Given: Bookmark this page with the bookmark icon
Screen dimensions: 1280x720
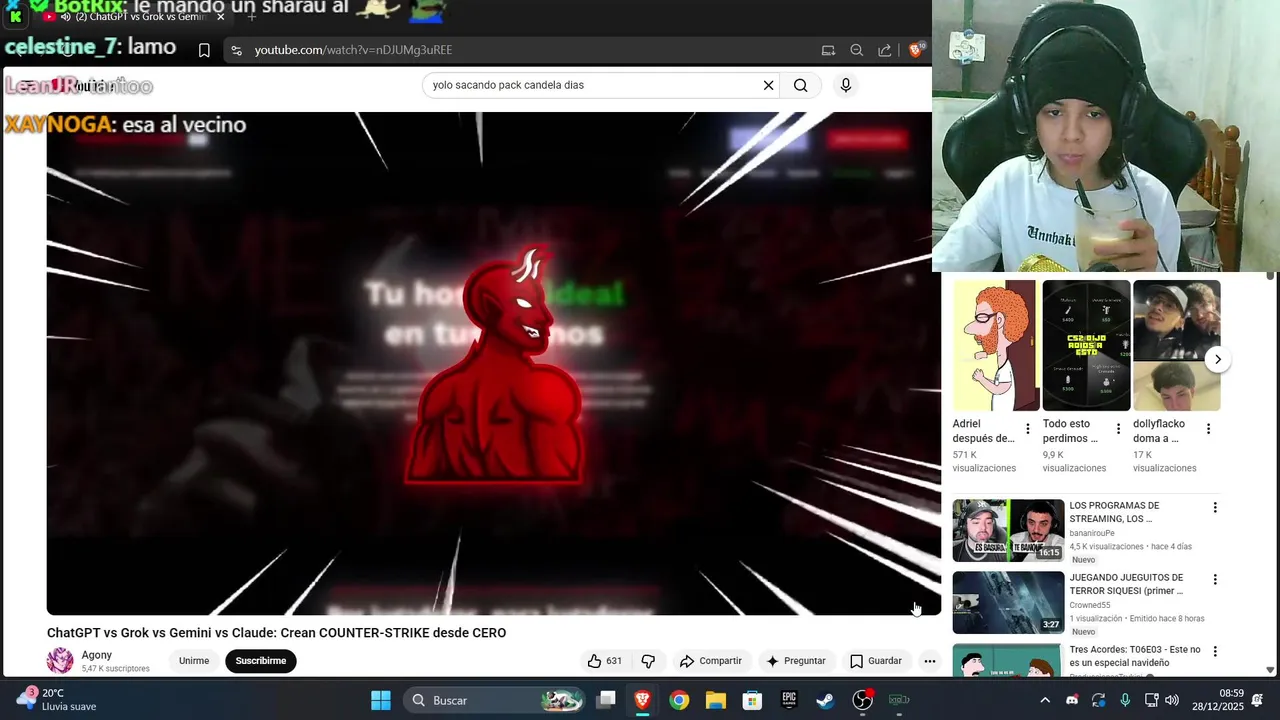Looking at the screenshot, I should [x=204, y=50].
